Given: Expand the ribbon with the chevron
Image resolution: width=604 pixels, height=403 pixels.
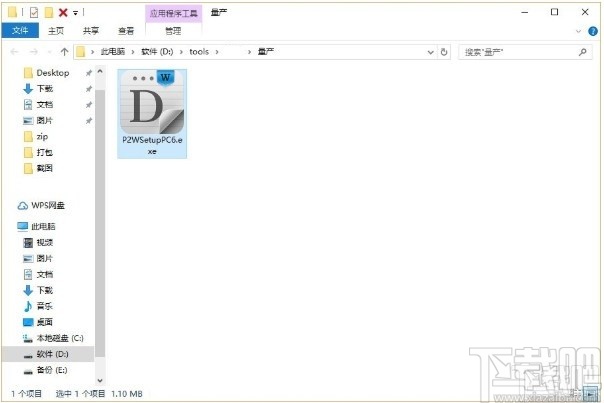Looking at the screenshot, I should pos(578,31).
